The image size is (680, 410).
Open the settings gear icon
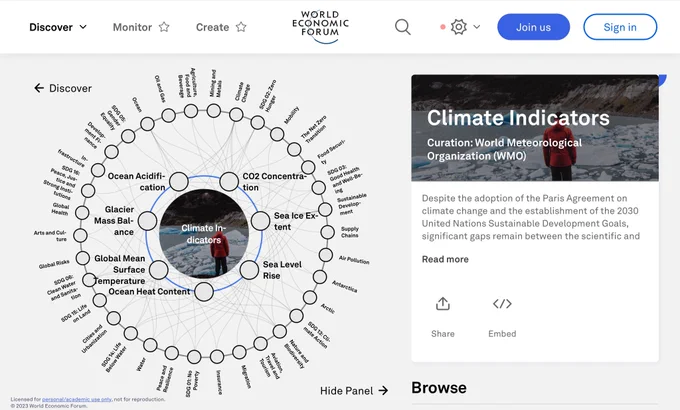tap(458, 27)
